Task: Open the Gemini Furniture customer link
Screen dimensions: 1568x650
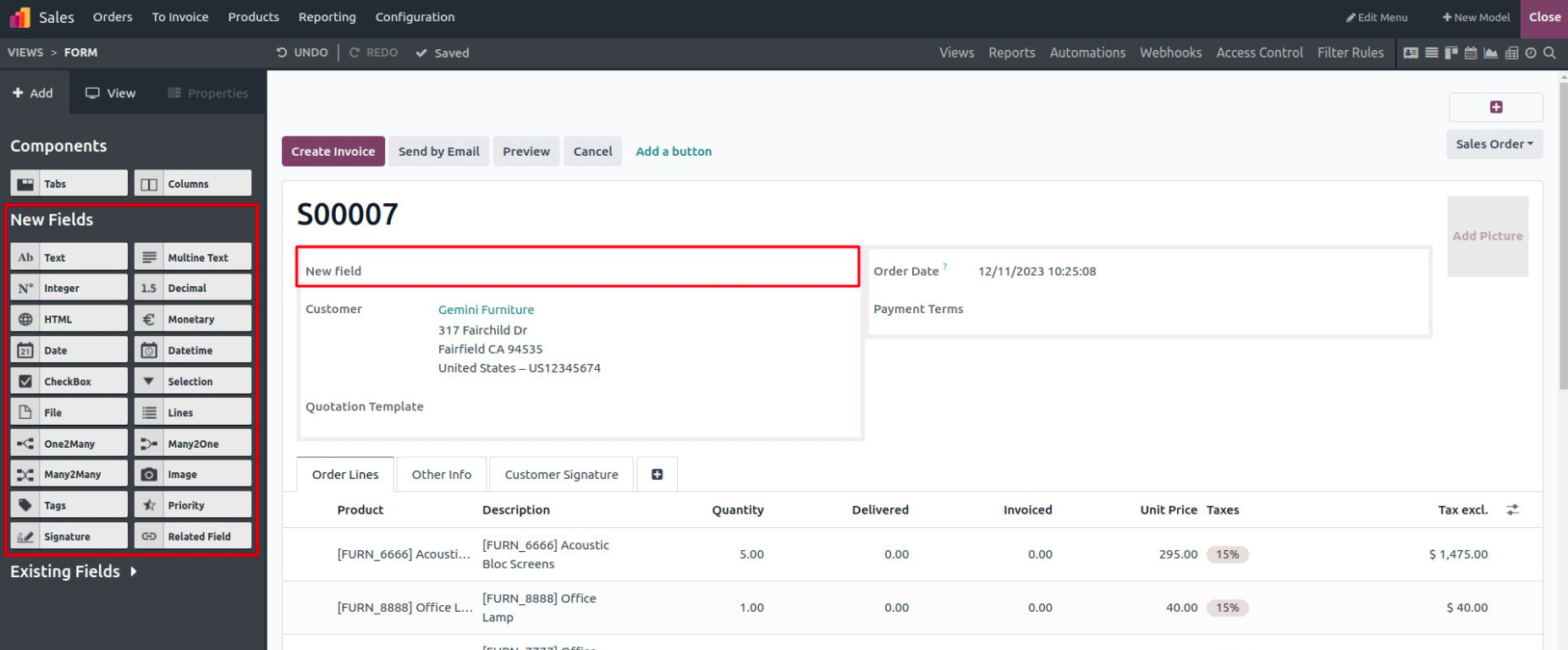Action: (486, 310)
